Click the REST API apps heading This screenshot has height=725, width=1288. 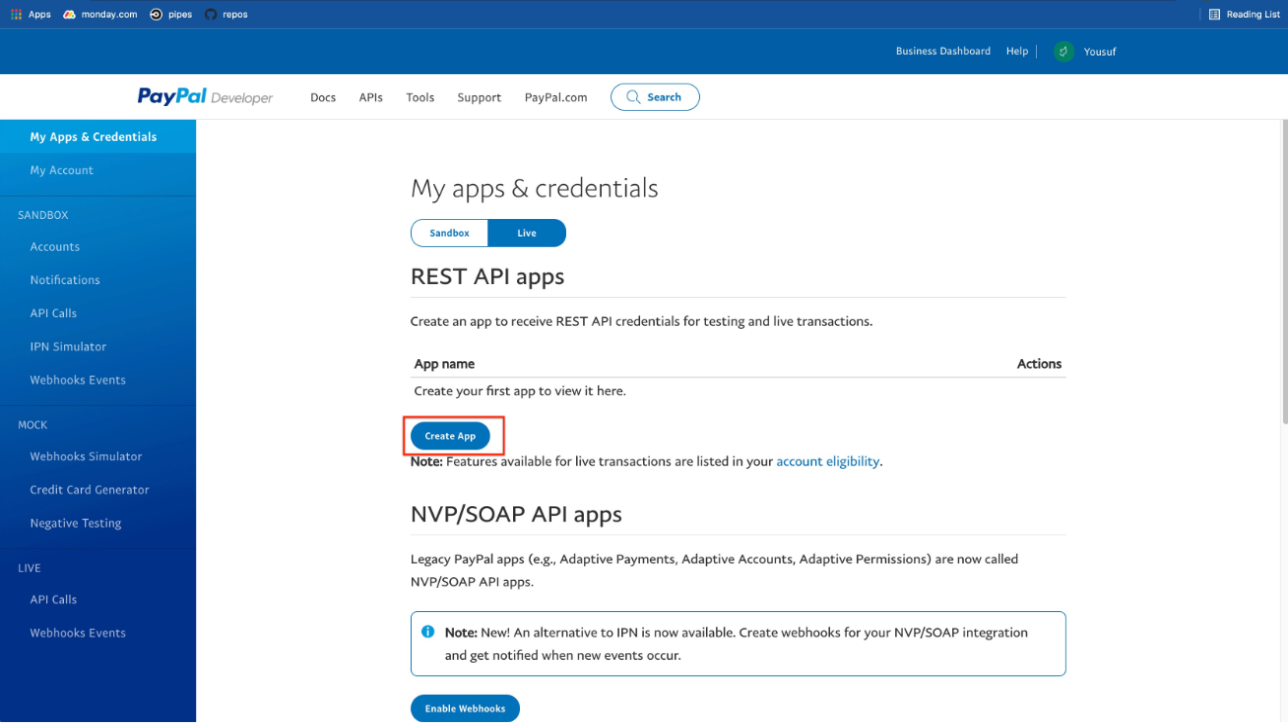(x=487, y=277)
